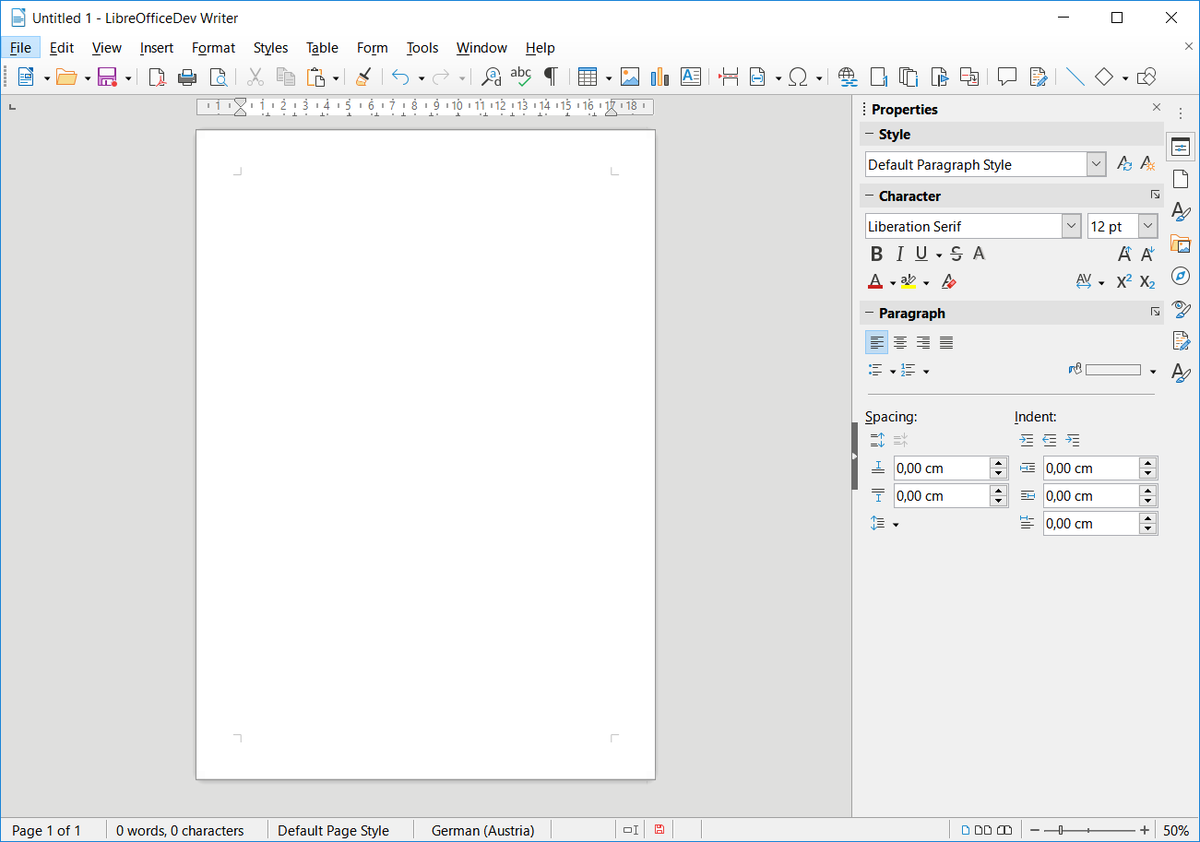Click the Open folder icon
Screen dimensions: 1200x842
(x=67, y=77)
